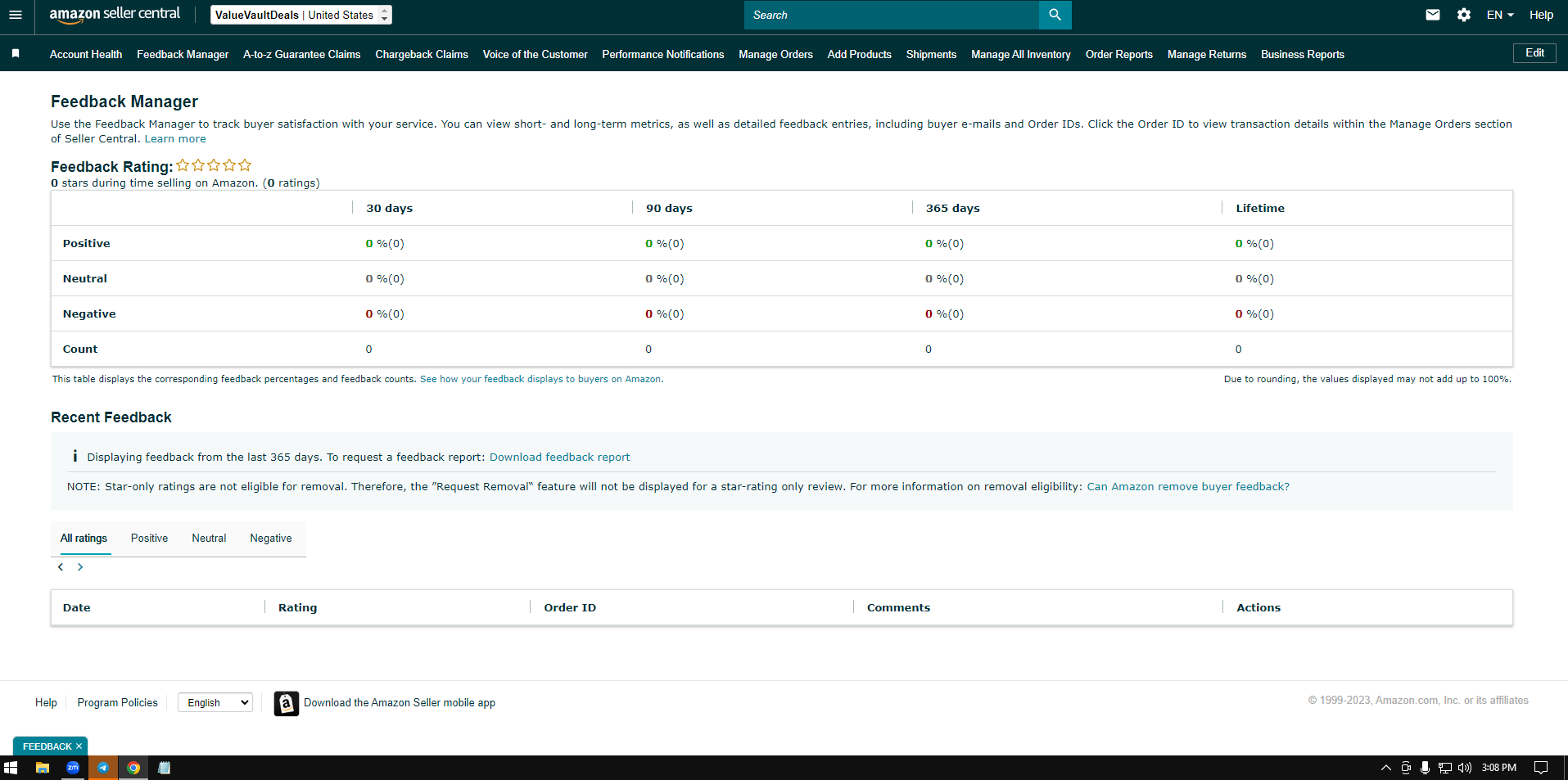Click the bookmark icon in the favorites bar
Screen dimensions: 1568x780
click(16, 53)
